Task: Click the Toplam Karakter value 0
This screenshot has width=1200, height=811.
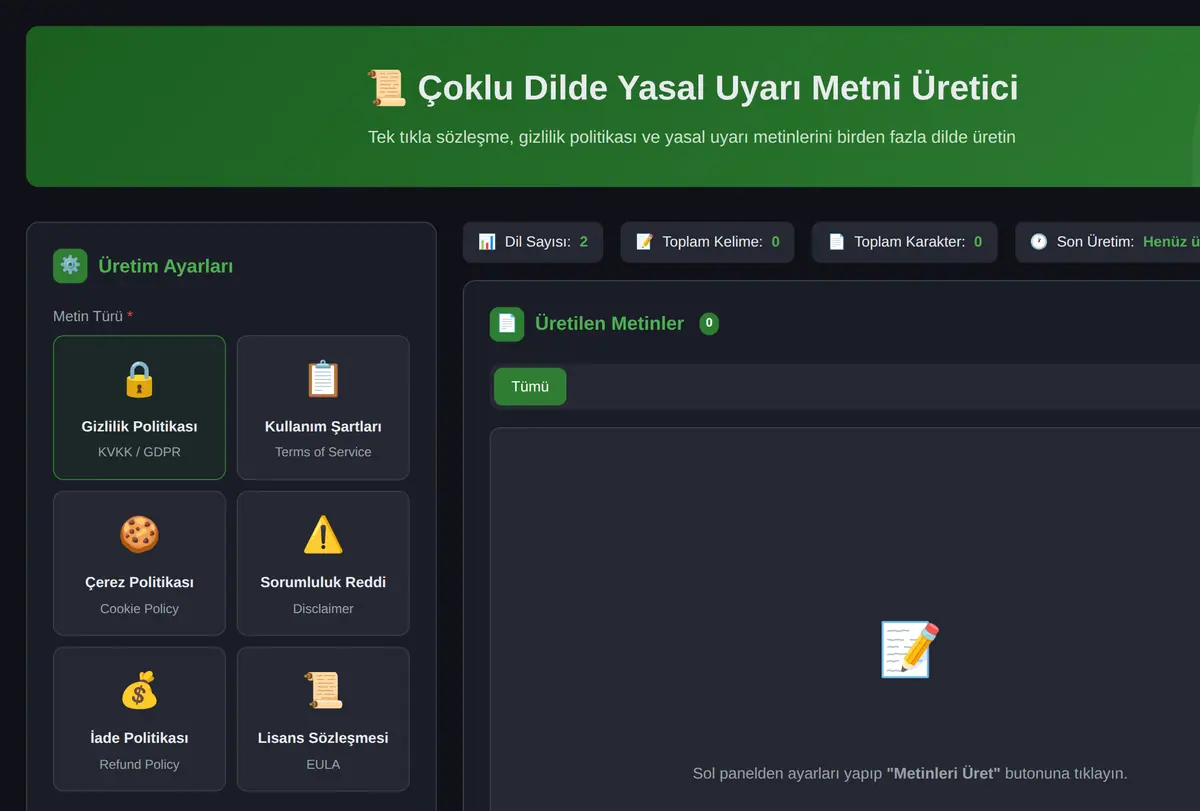Action: (978, 242)
